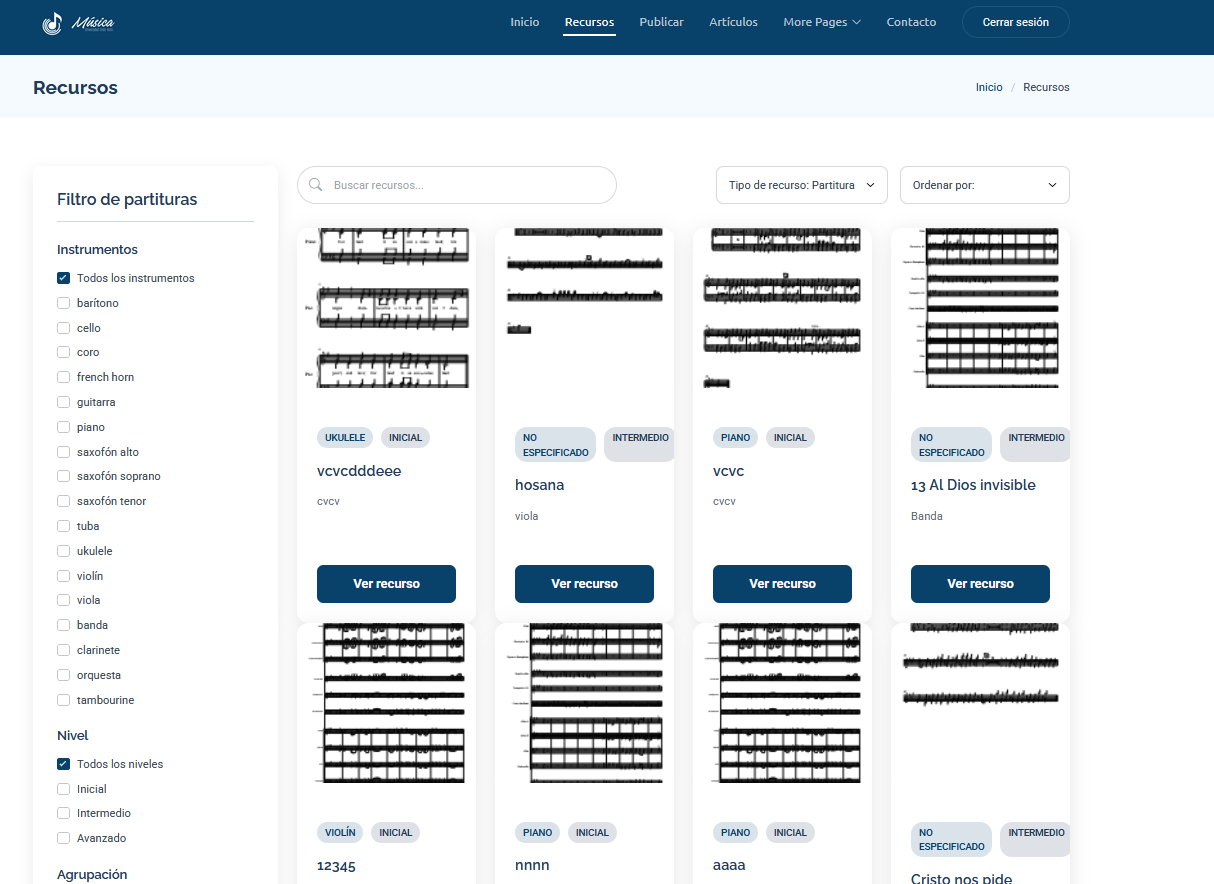
Task: Open the Recursos nav item
Action: [589, 22]
